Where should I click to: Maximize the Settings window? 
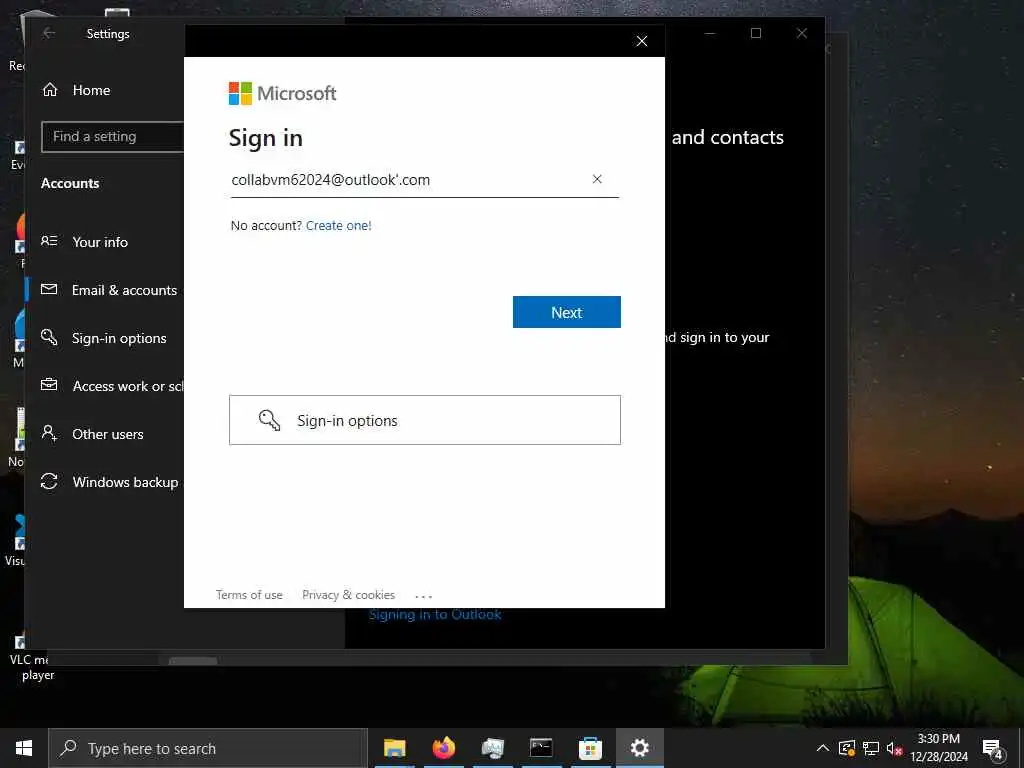click(x=756, y=33)
